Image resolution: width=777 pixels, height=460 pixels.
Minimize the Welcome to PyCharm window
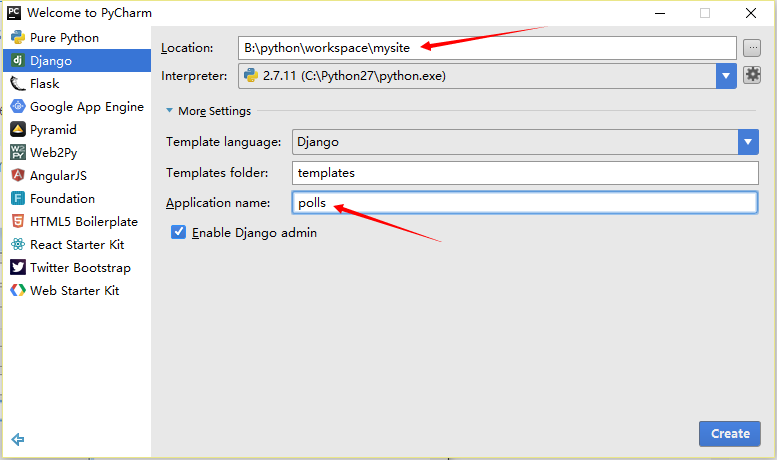[660, 13]
